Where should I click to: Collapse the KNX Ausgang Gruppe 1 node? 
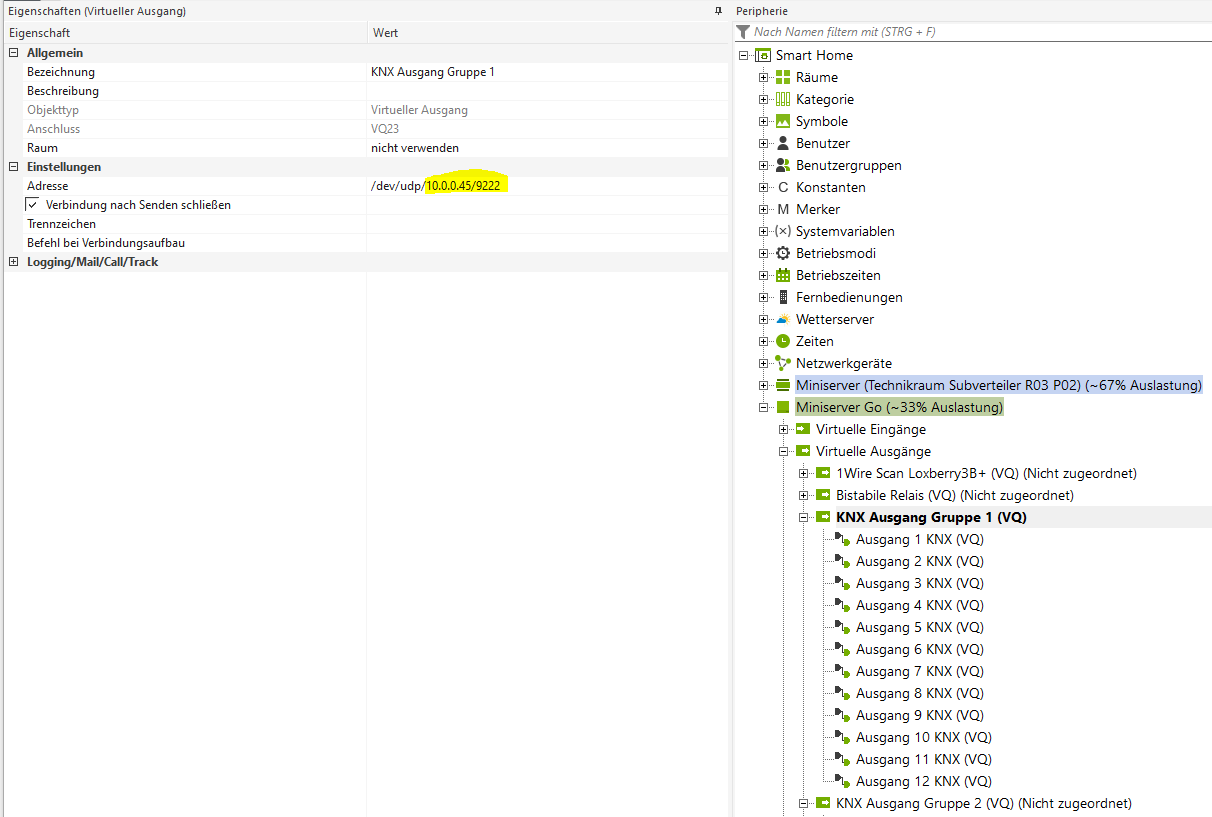803,517
